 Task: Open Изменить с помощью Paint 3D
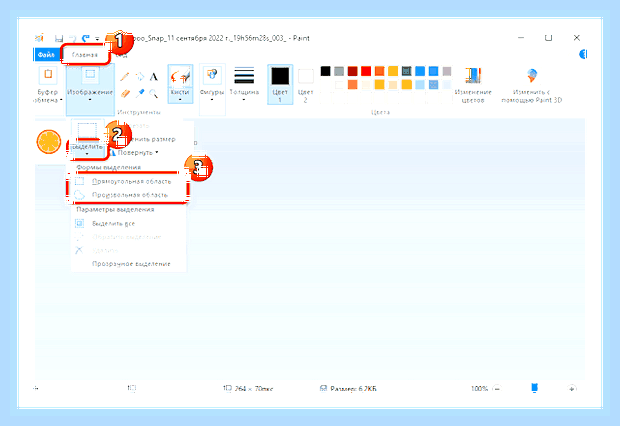tap(531, 85)
